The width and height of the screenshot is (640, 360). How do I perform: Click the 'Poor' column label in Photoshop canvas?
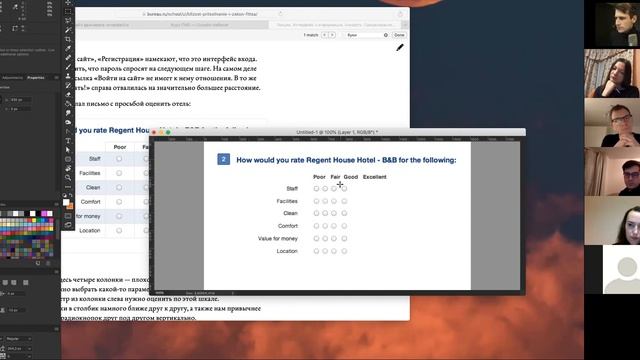(x=319, y=177)
